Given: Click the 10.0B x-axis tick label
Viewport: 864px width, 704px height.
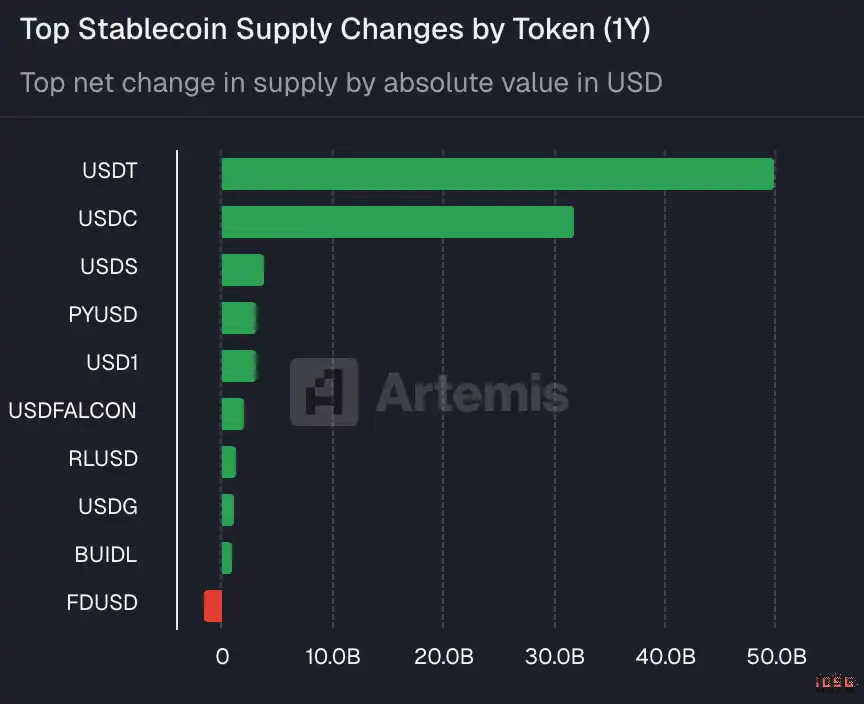Looking at the screenshot, I should click(x=332, y=657).
